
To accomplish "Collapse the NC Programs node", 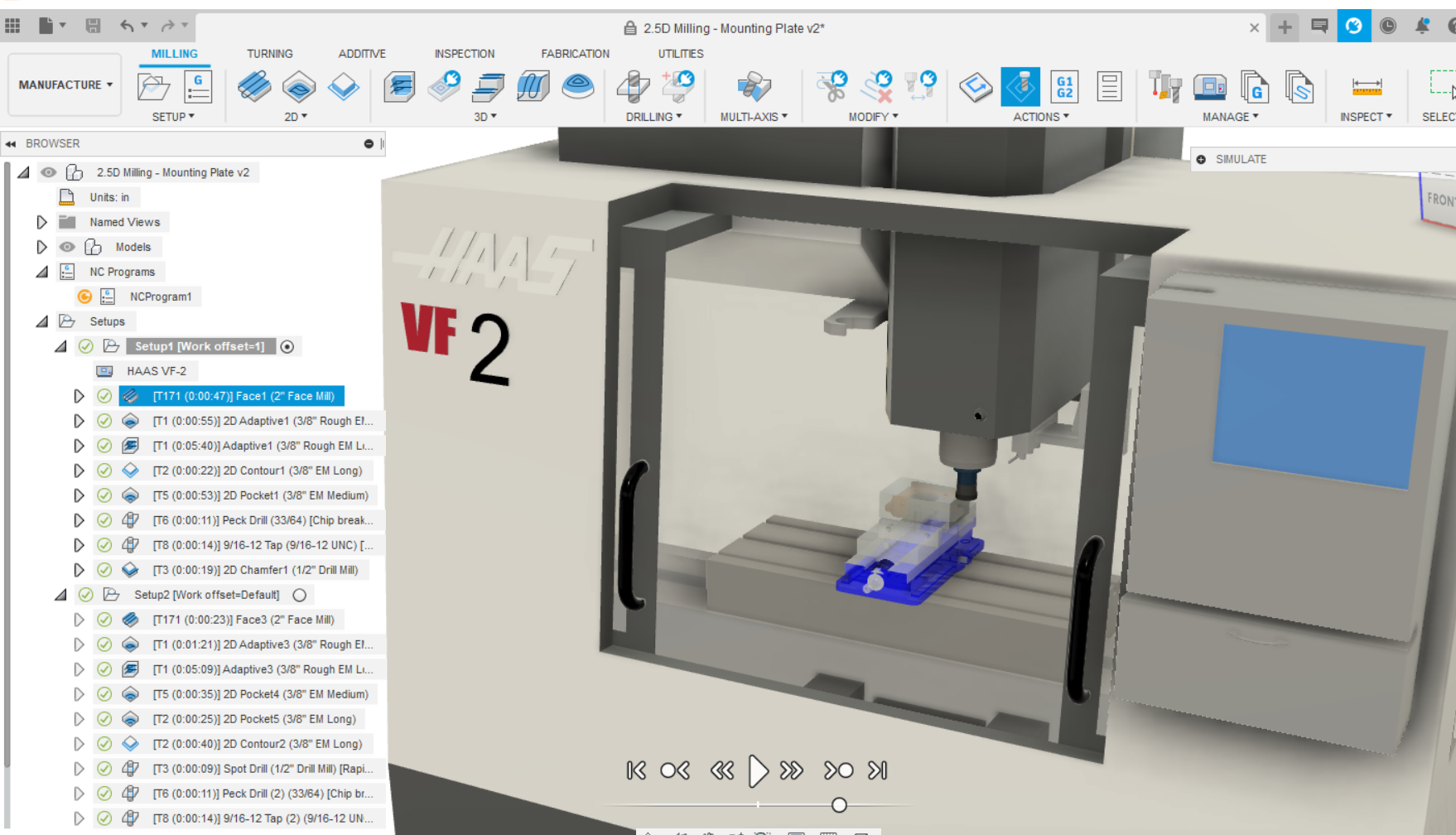I will 42,272.
